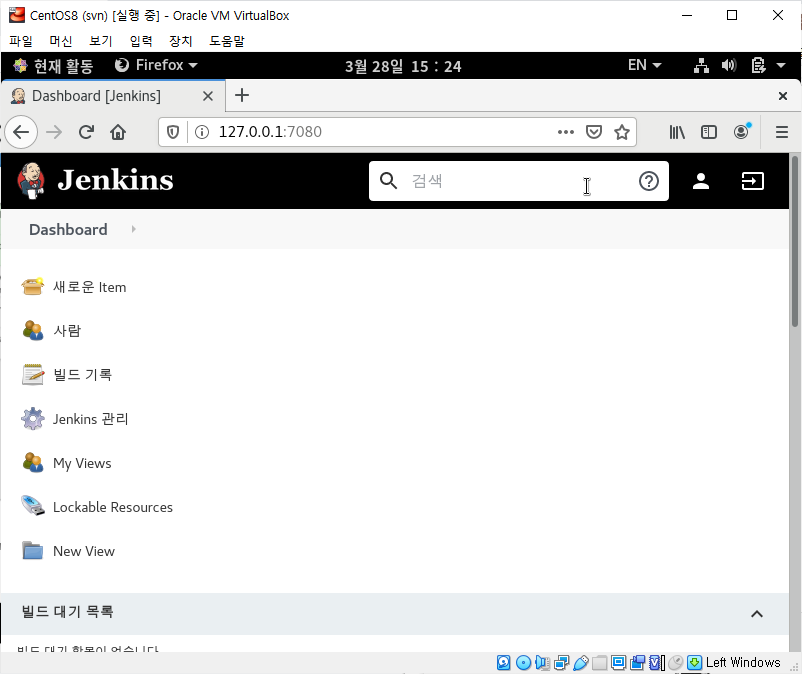The width and height of the screenshot is (802, 674).
Task: Click the VirtualBox optical disk status icon
Action: click(523, 663)
